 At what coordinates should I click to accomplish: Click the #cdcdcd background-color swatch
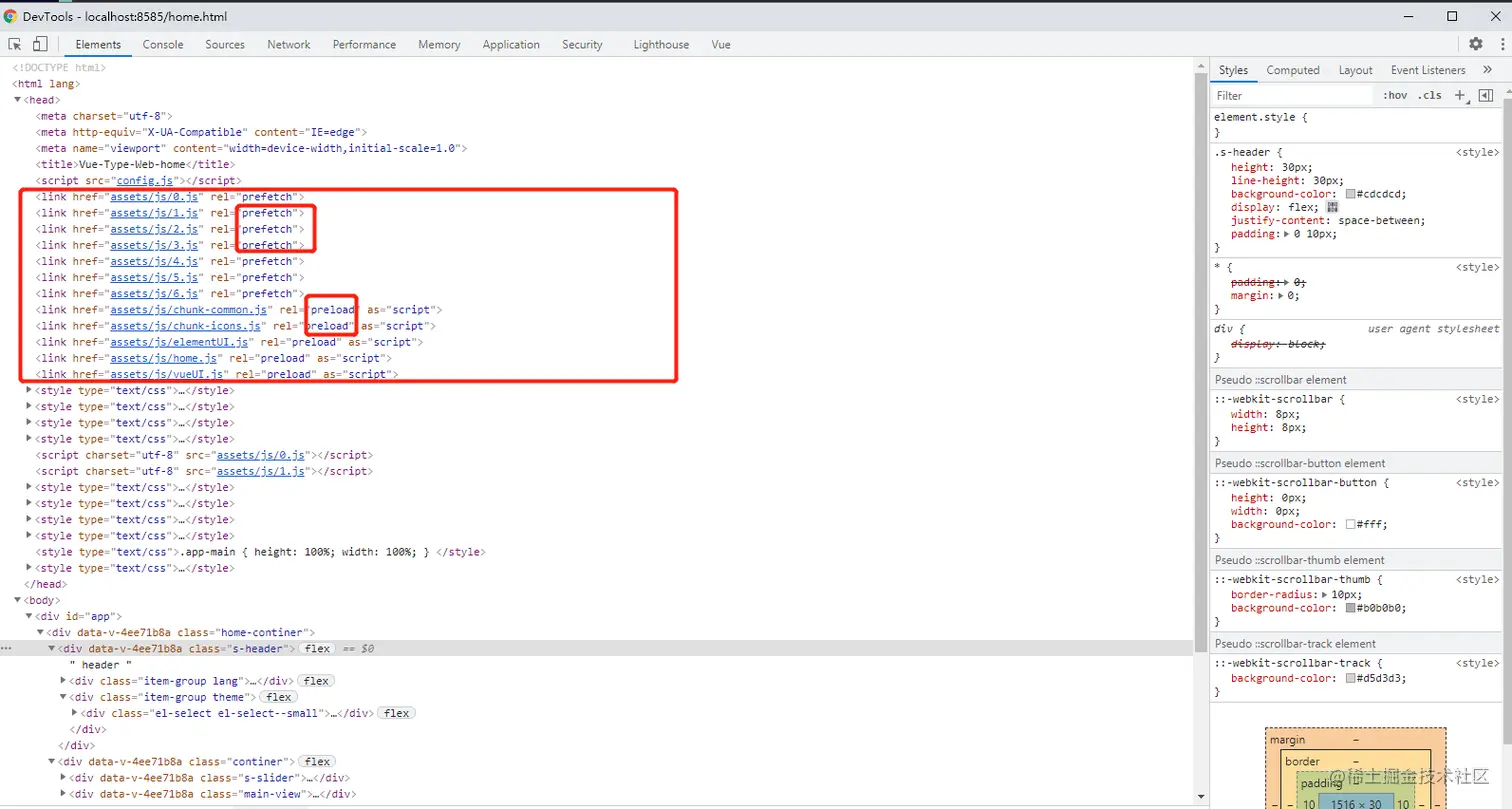pos(1351,194)
